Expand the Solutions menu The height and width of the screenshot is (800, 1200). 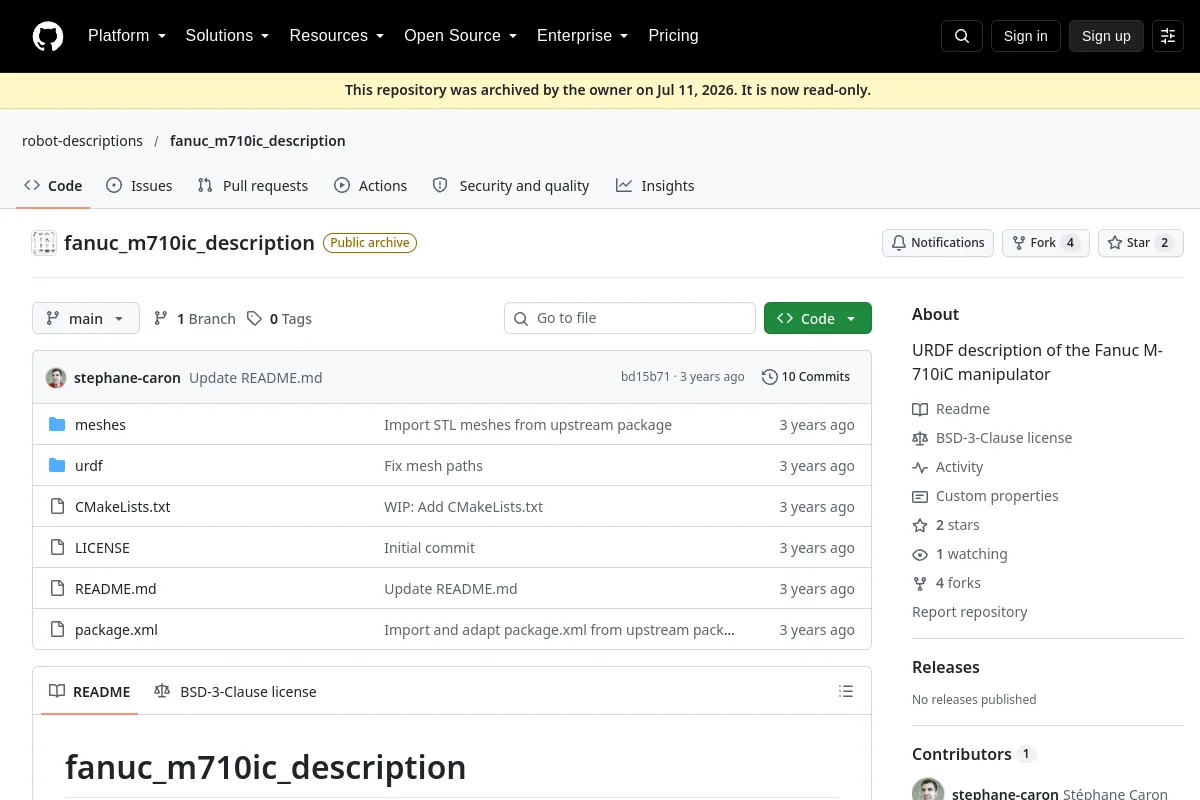pyautogui.click(x=227, y=36)
